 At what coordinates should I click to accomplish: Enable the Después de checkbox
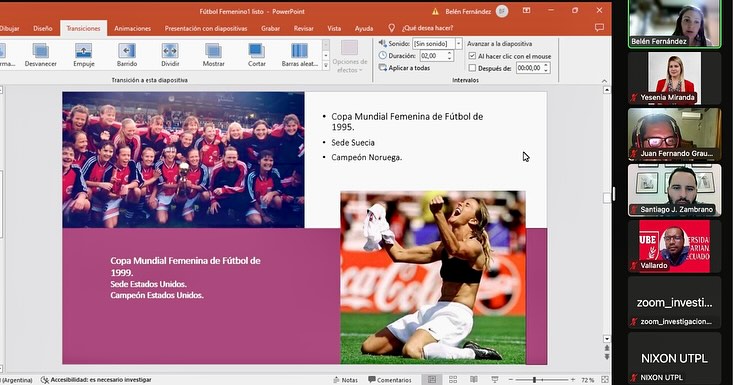[x=472, y=68]
